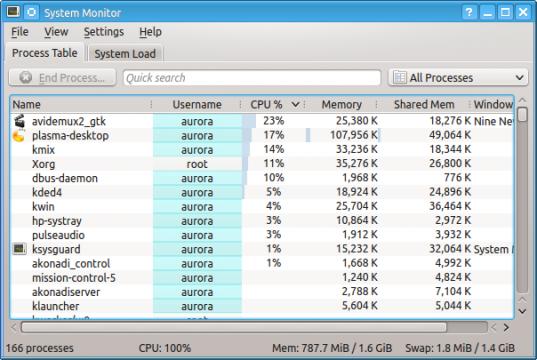Screen dimensions: 537x360
Task: Open the File menu
Action: pos(20,32)
